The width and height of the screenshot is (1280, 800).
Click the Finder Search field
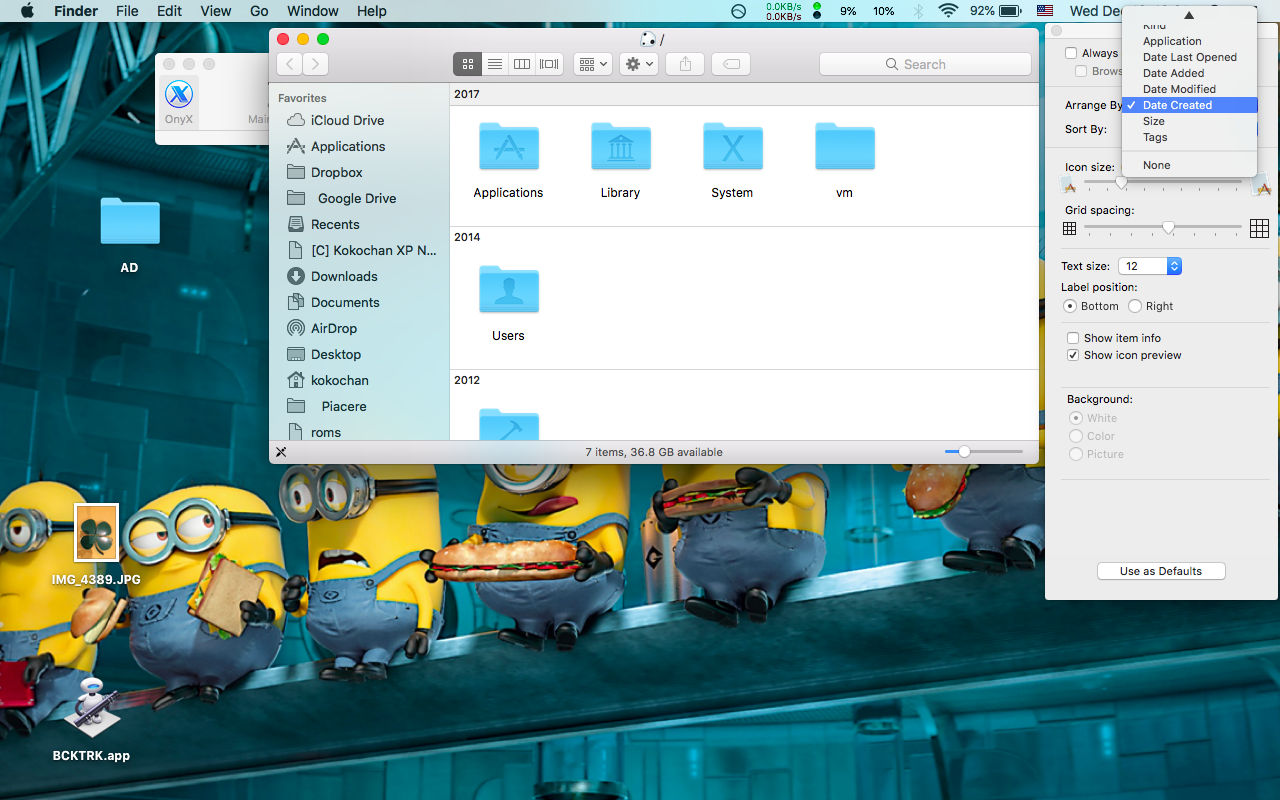coord(925,64)
